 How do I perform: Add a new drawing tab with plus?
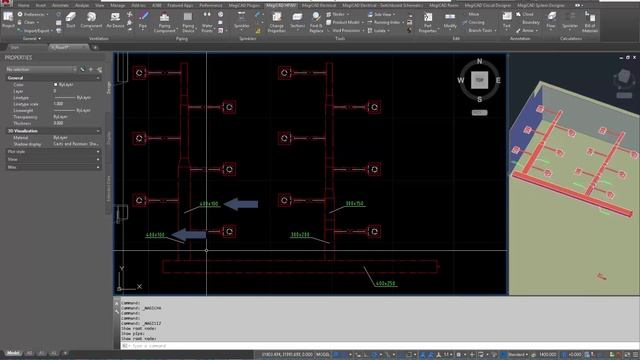[95, 47]
